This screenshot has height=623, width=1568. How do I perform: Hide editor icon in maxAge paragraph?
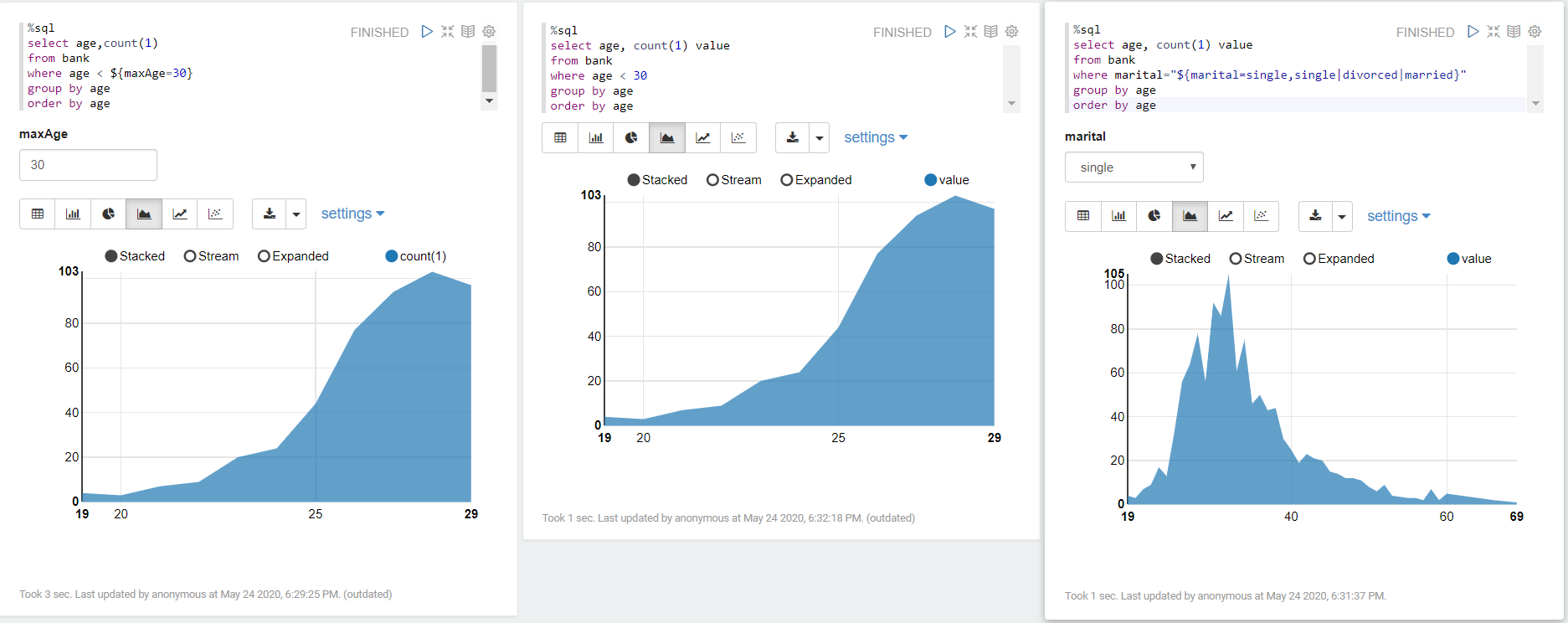pos(448,32)
